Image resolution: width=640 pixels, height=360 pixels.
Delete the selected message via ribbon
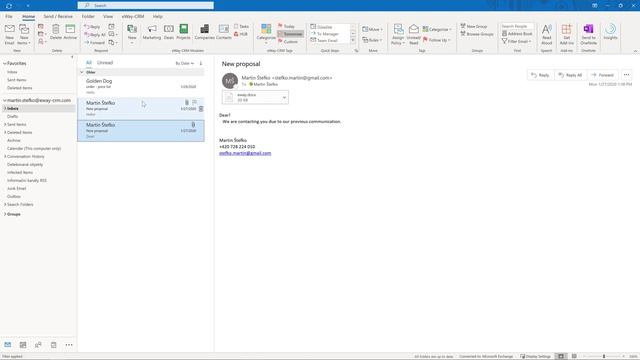coord(56,32)
